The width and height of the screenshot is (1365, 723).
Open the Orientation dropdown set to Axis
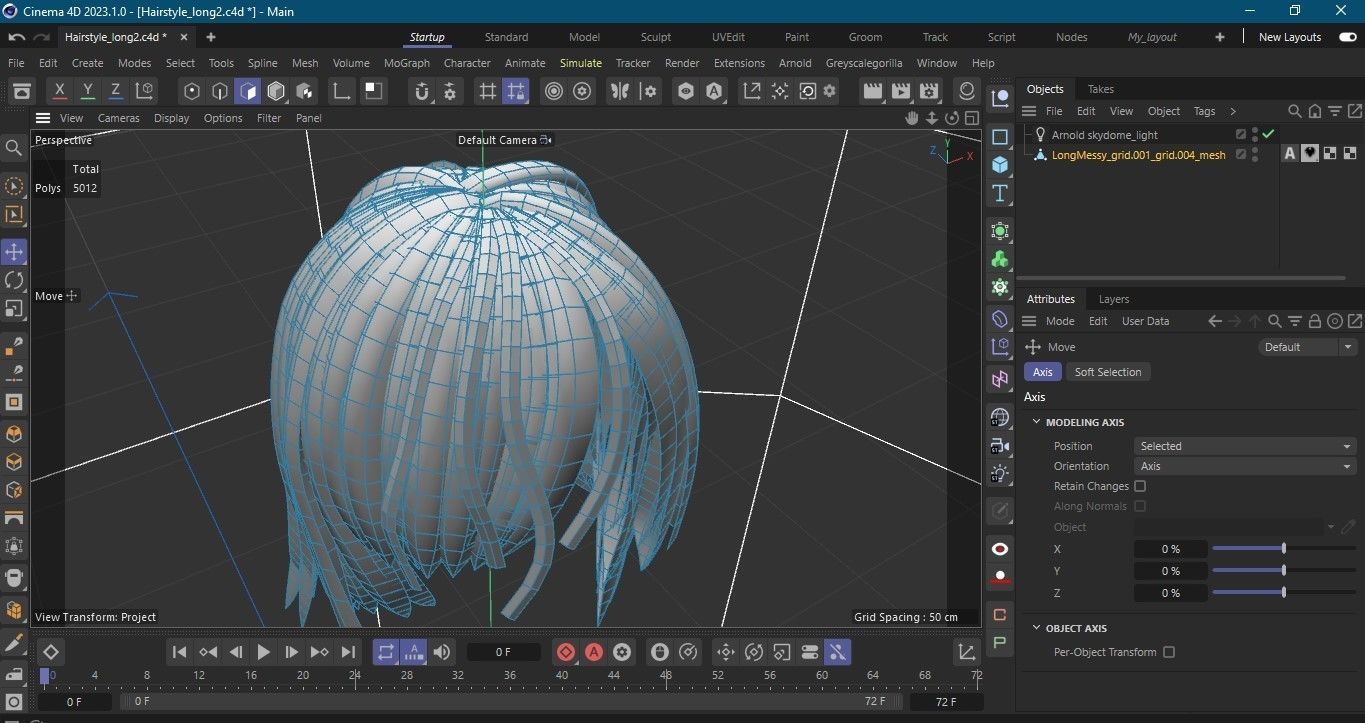1245,466
